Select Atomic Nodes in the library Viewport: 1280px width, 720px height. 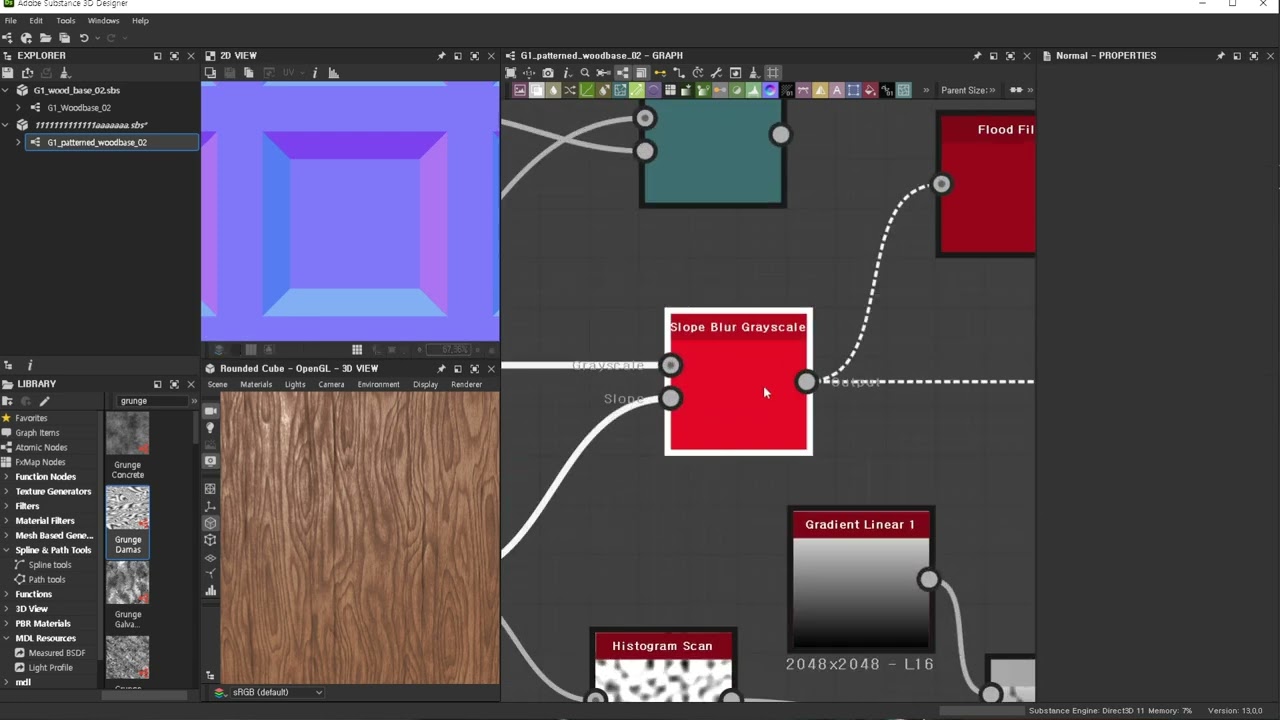pos(41,447)
